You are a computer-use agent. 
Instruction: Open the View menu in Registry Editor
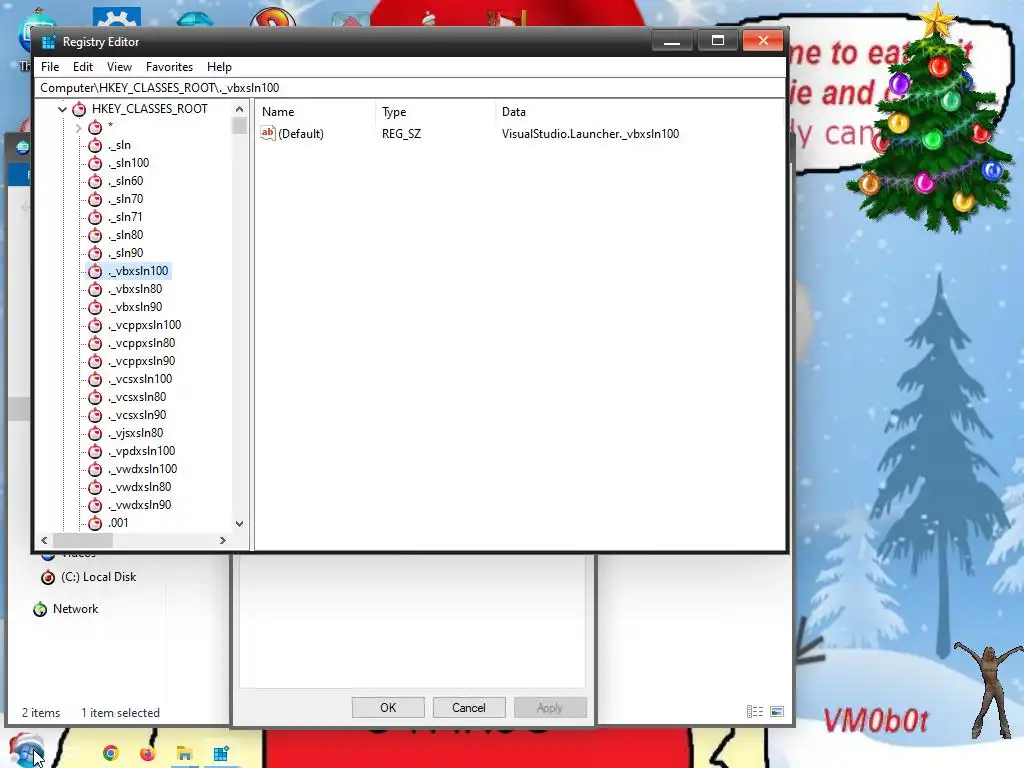coord(119,67)
